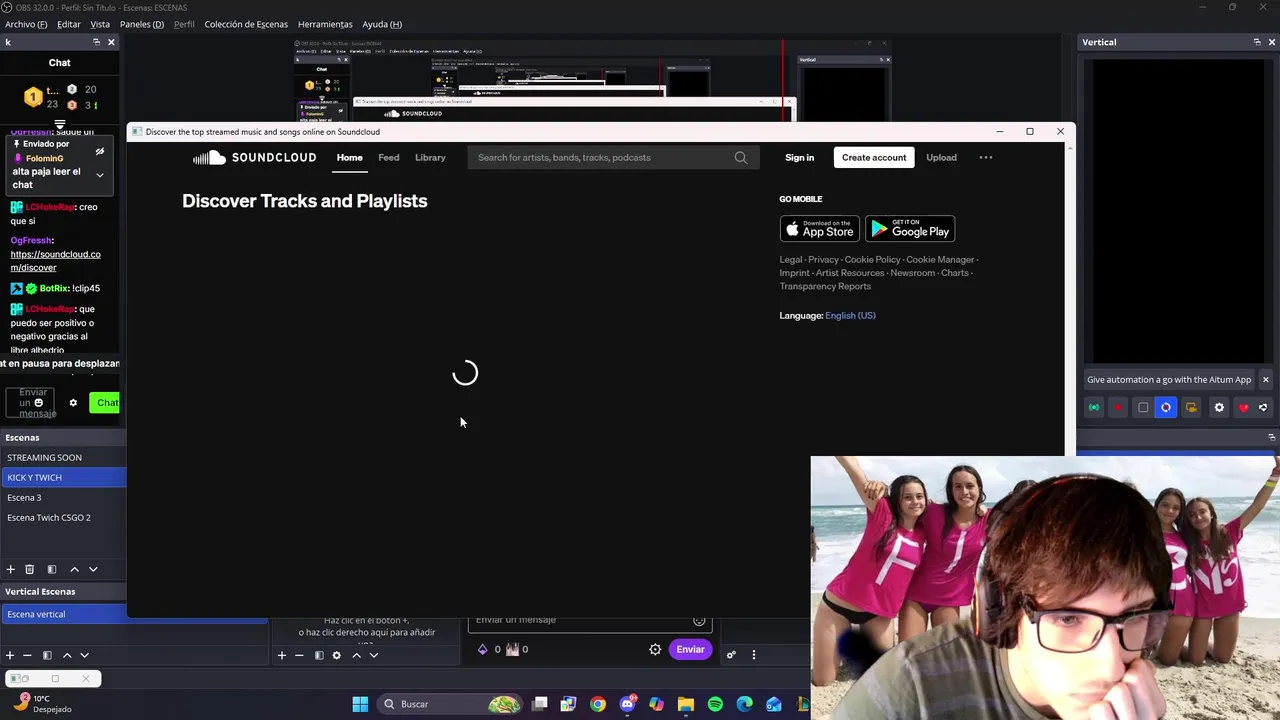Switch to SoundCloud Library tab
Screen dimensions: 1280x720
[430, 157]
